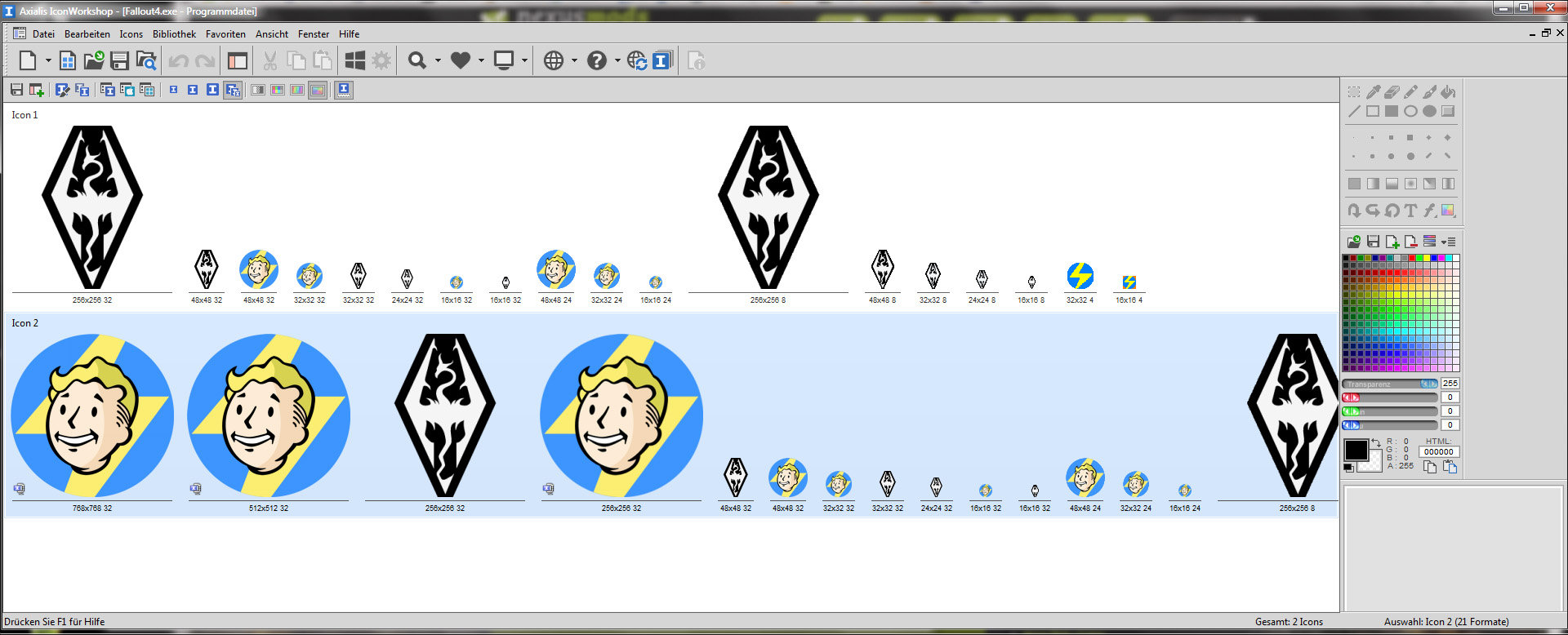The height and width of the screenshot is (635, 1568).
Task: Click the globe refresh update icon
Action: coord(637,60)
